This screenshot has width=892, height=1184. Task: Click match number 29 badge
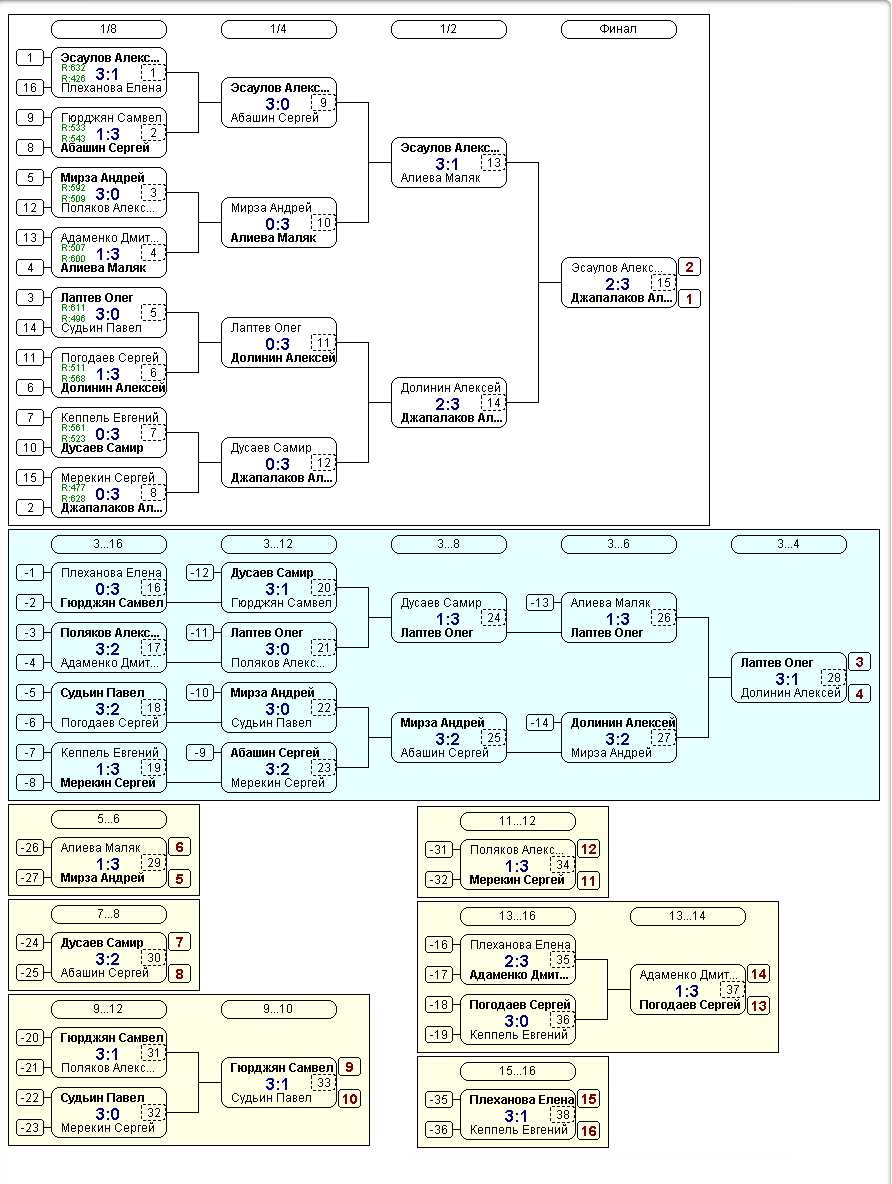pyautogui.click(x=153, y=862)
